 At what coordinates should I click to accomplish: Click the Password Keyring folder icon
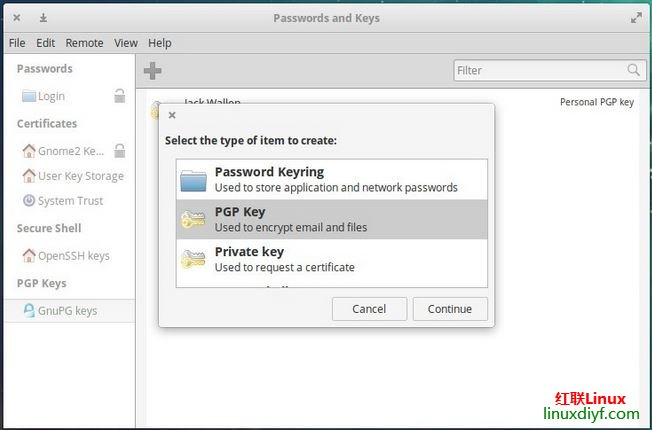coord(193,180)
